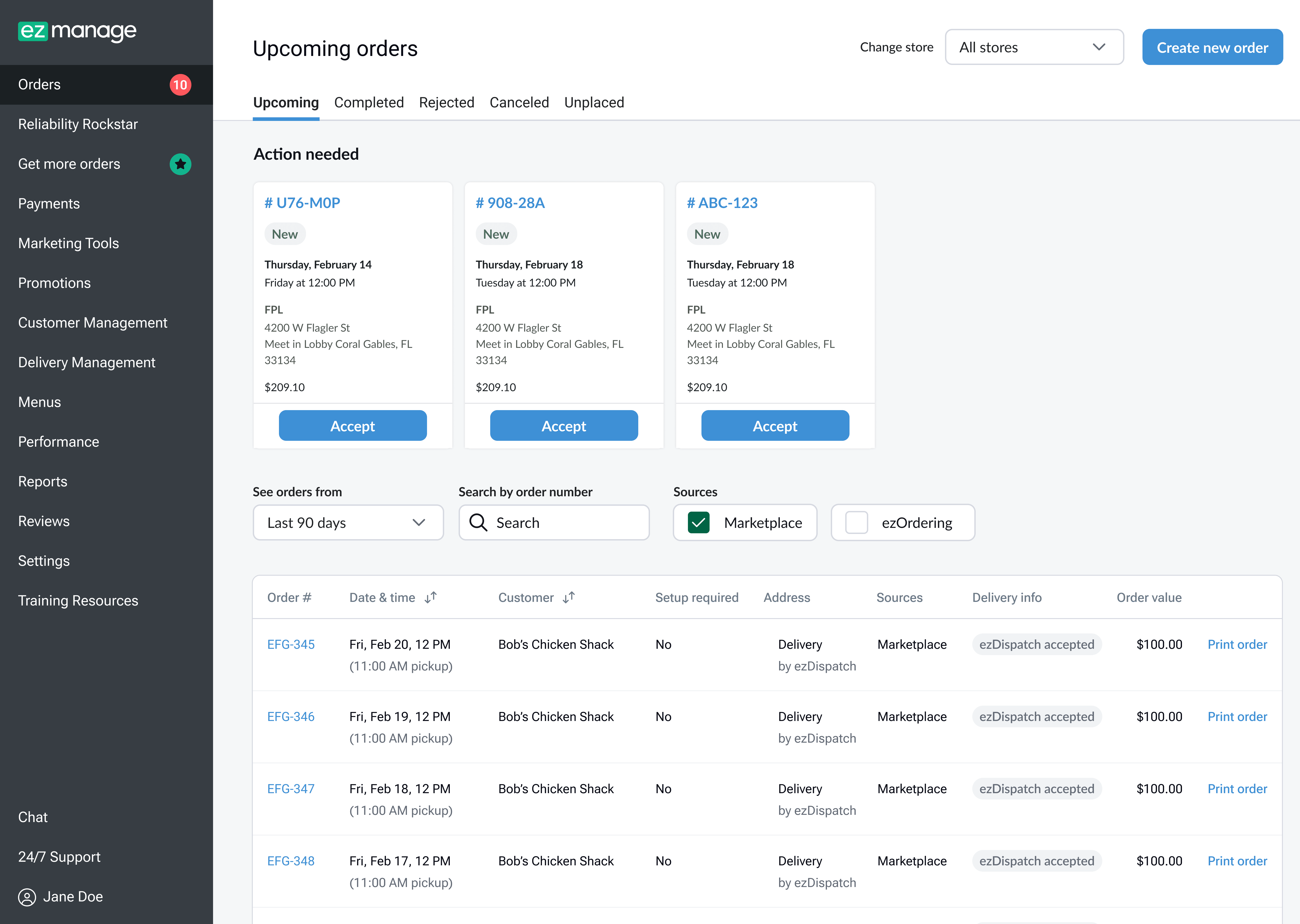Click the magnifying glass search icon
The image size is (1300, 924).
478,522
